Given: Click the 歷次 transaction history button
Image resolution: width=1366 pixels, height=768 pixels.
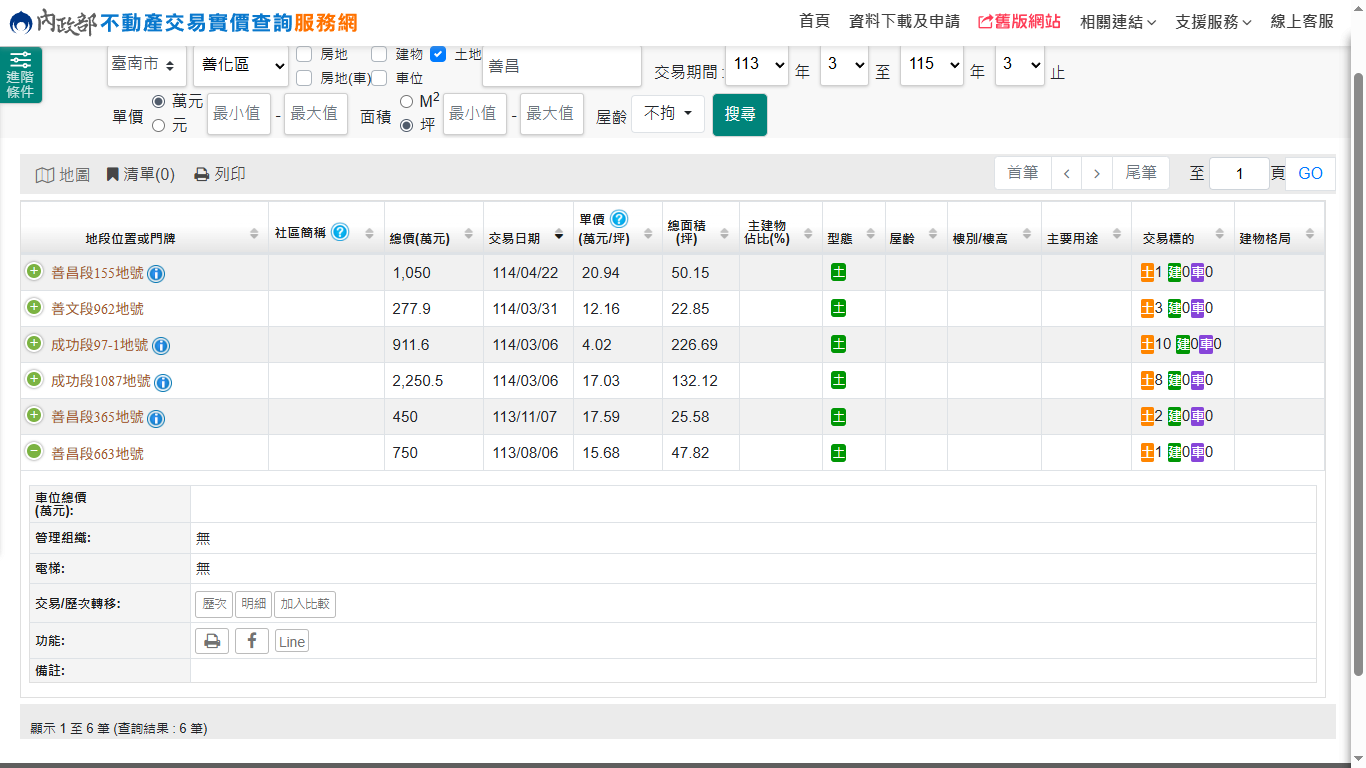Looking at the screenshot, I should click(x=214, y=604).
